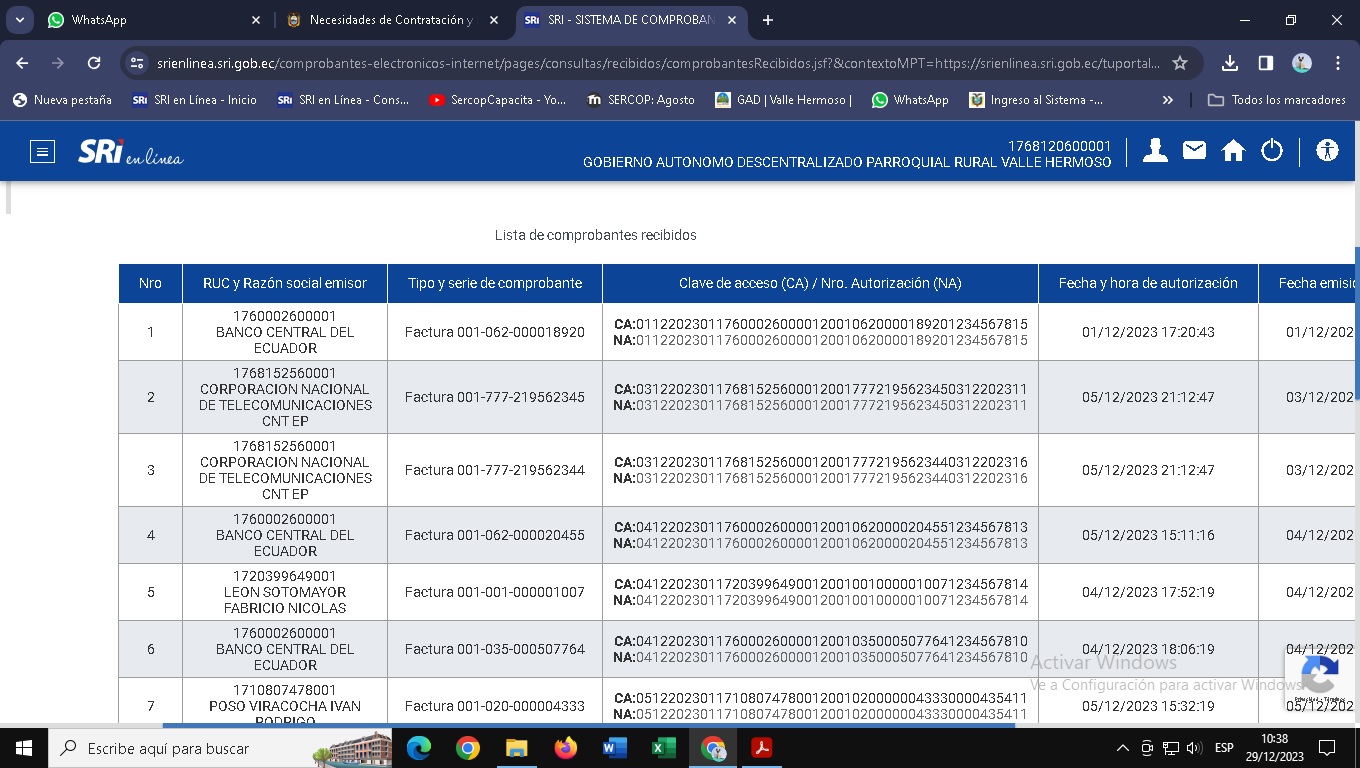The image size is (1360, 768).
Task: Switch to Necesidades de Contratación tab
Action: click(380, 20)
